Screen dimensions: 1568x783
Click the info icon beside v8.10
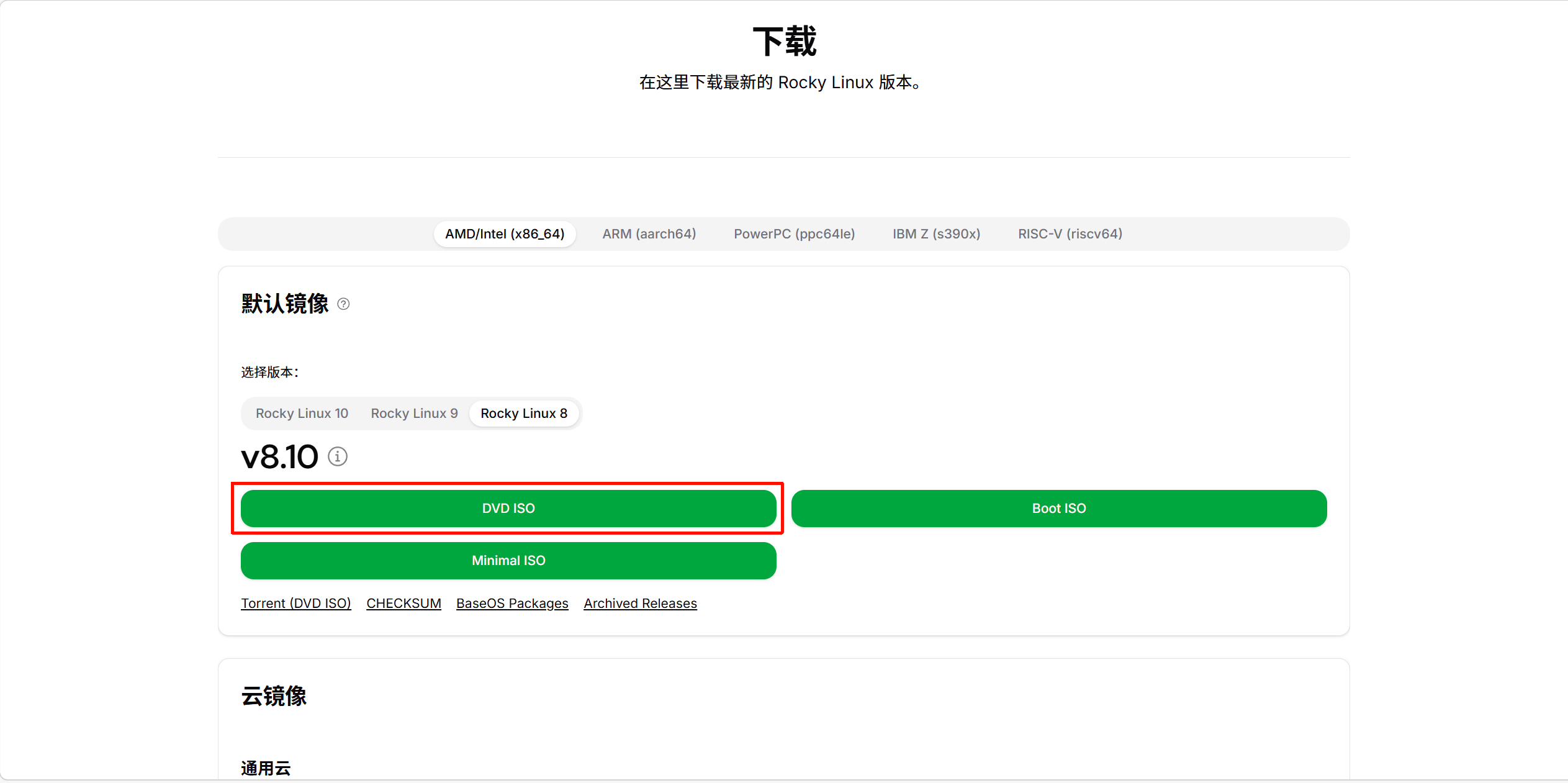coord(338,457)
